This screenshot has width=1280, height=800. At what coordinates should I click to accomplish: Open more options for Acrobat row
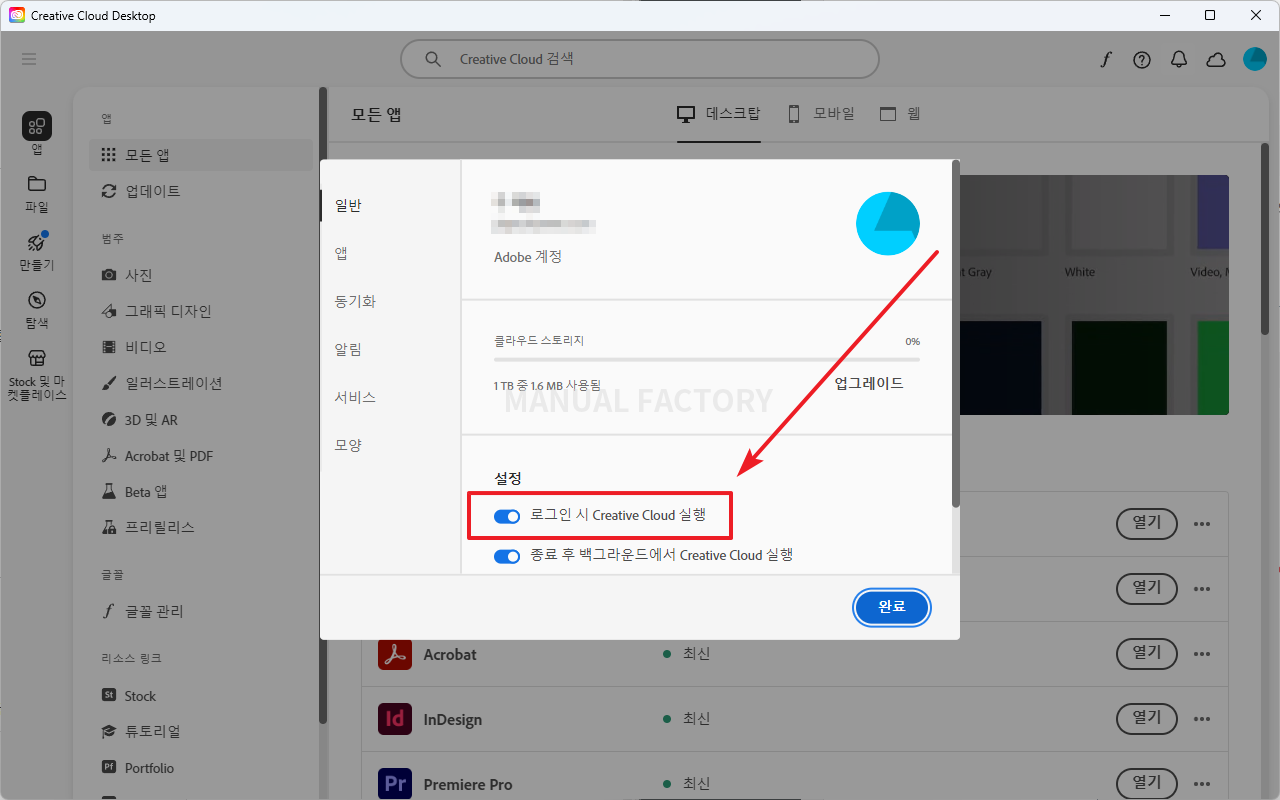pyautogui.click(x=1202, y=654)
